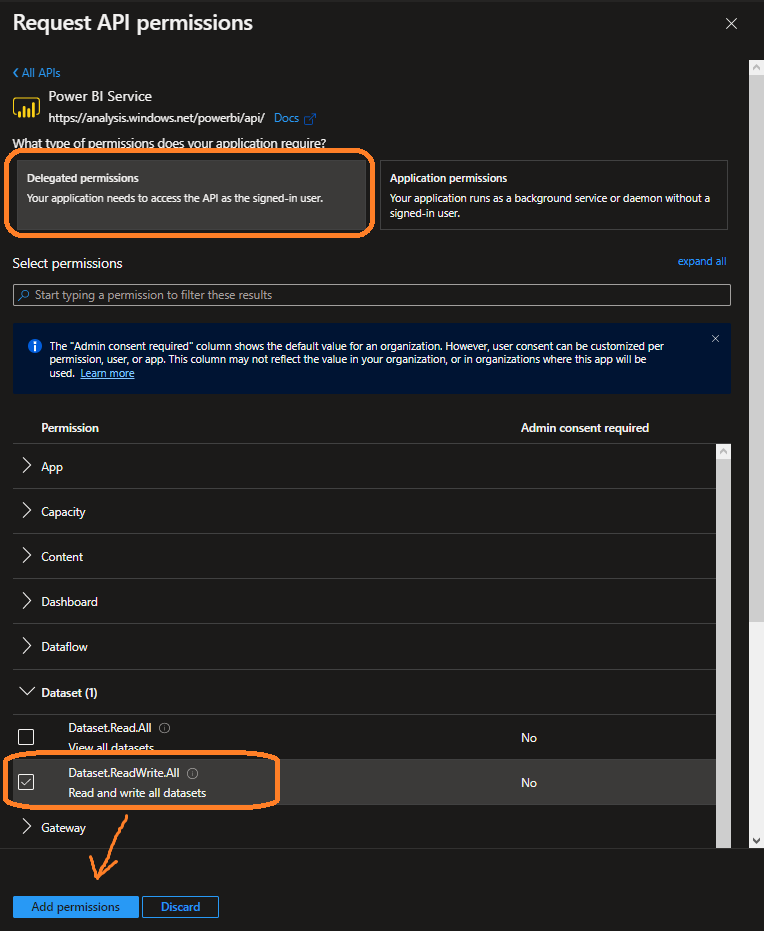Uncheck the Dataset.ReadWrite.All checkbox
Screen dimensions: 764x931
(27, 782)
